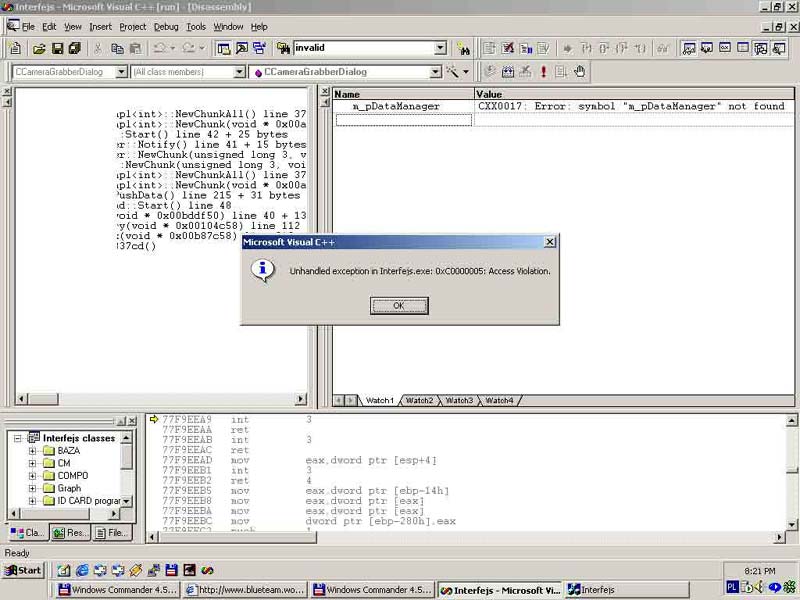Click the red exclamation Execute Program icon
800x600 pixels.
click(543, 72)
